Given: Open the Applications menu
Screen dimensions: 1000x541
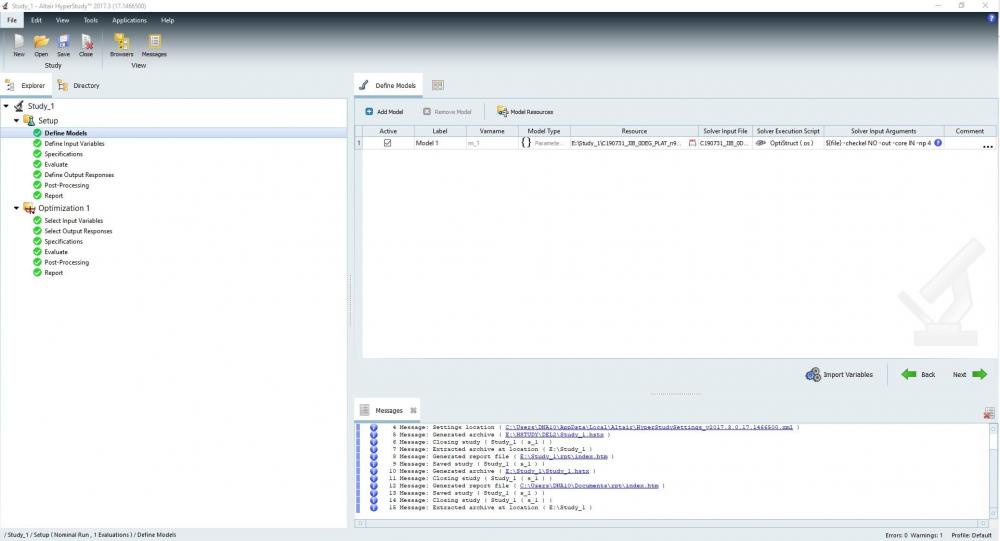Looking at the screenshot, I should [x=129, y=20].
